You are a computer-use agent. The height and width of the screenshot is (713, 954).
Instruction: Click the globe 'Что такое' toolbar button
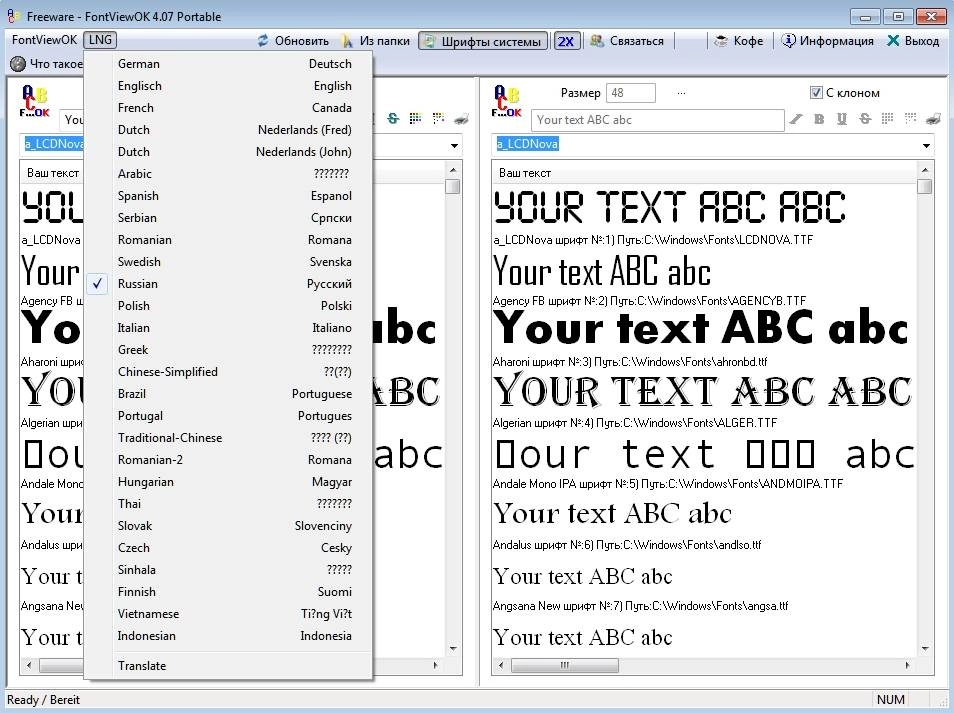tap(46, 63)
